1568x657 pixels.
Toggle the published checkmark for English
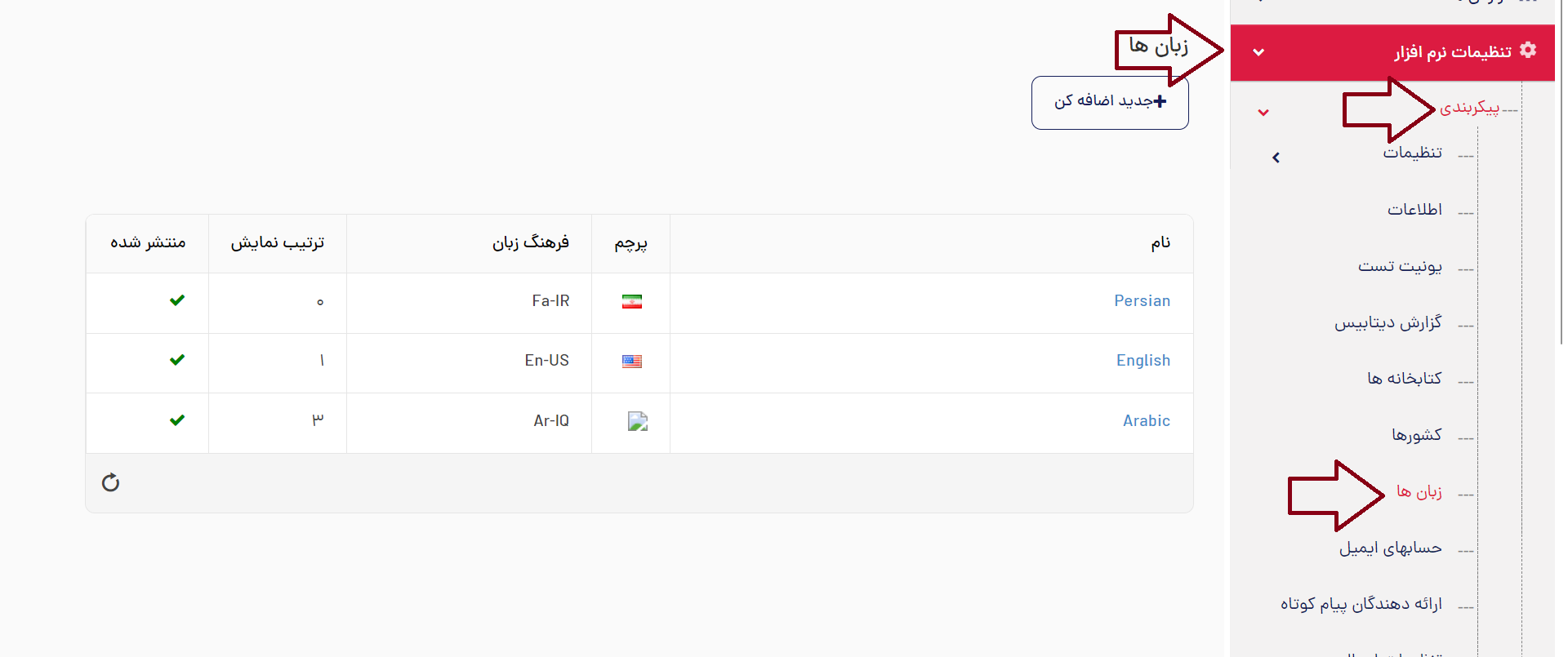(177, 360)
